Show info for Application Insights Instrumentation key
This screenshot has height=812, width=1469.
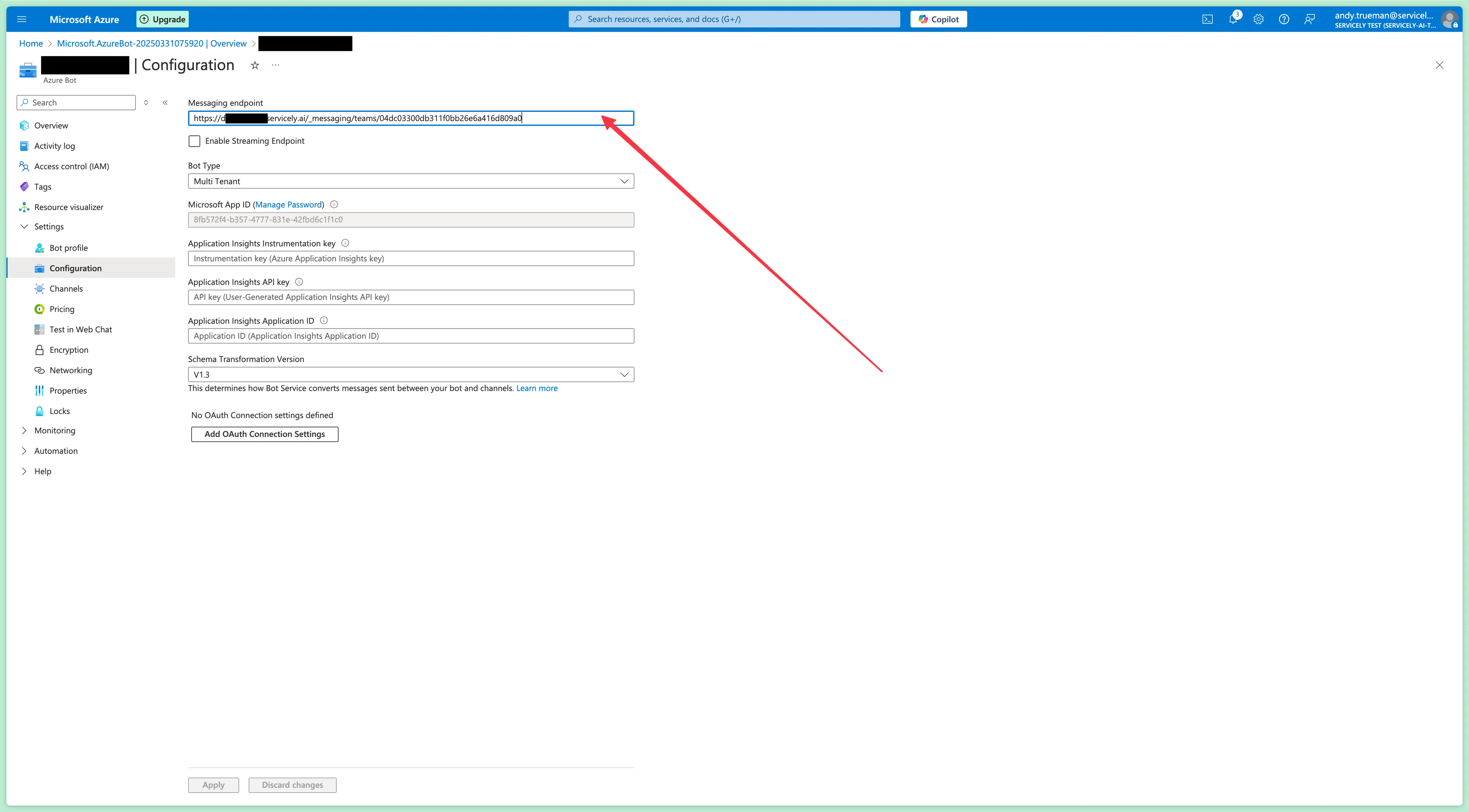tap(345, 243)
